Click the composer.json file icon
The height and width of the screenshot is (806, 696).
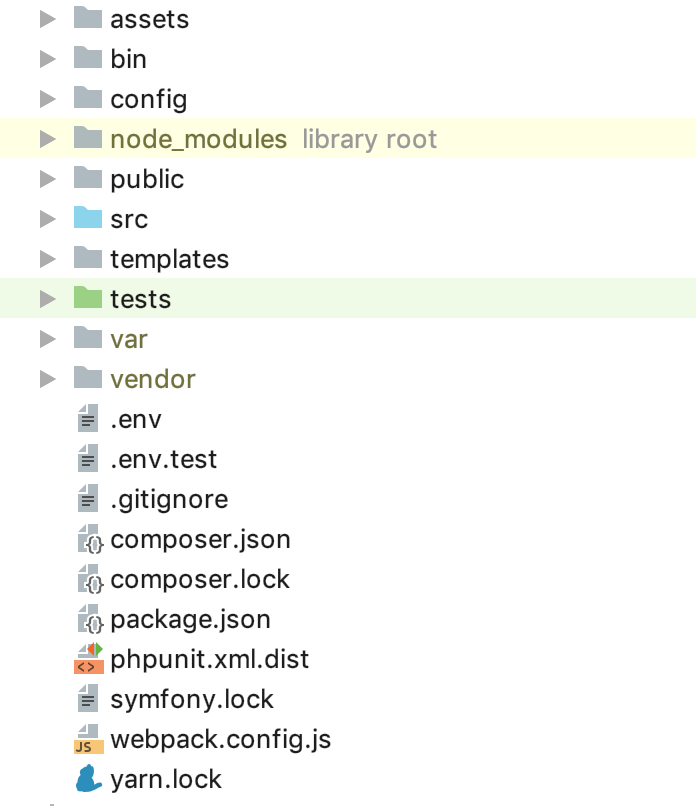90,539
